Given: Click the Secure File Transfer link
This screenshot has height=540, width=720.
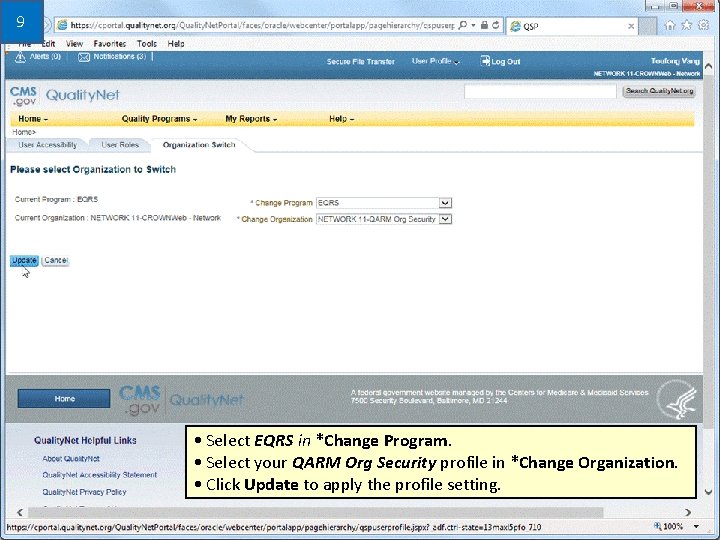Looking at the screenshot, I should [x=360, y=62].
